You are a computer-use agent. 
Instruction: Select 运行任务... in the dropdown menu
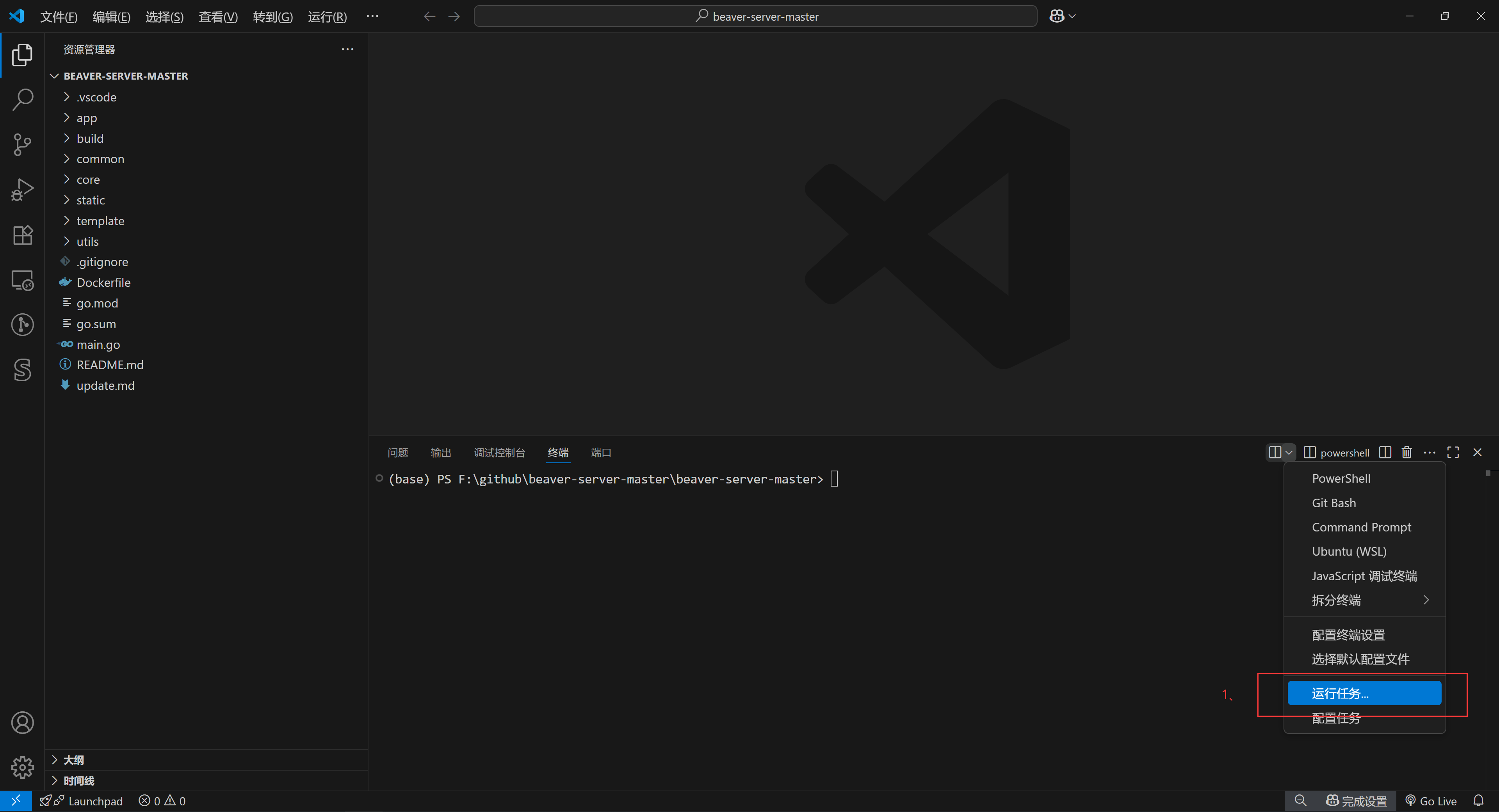1365,693
